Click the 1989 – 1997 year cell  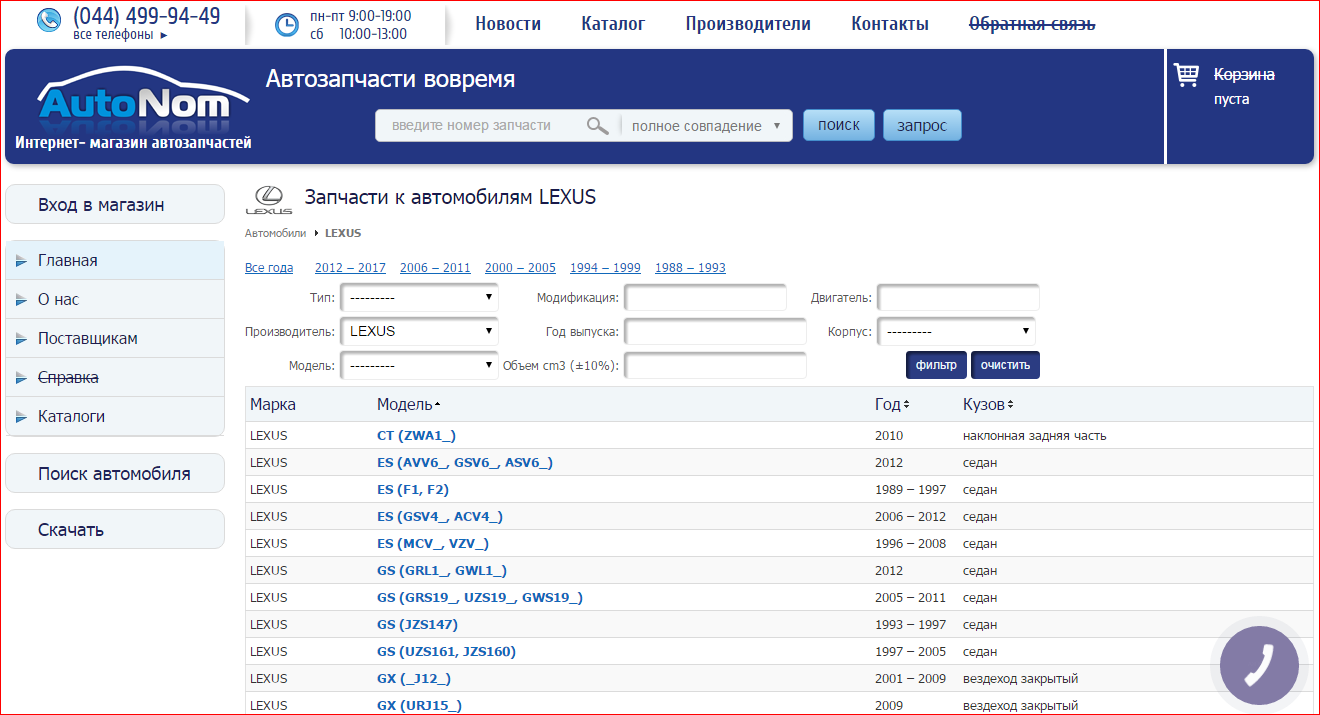[910, 490]
